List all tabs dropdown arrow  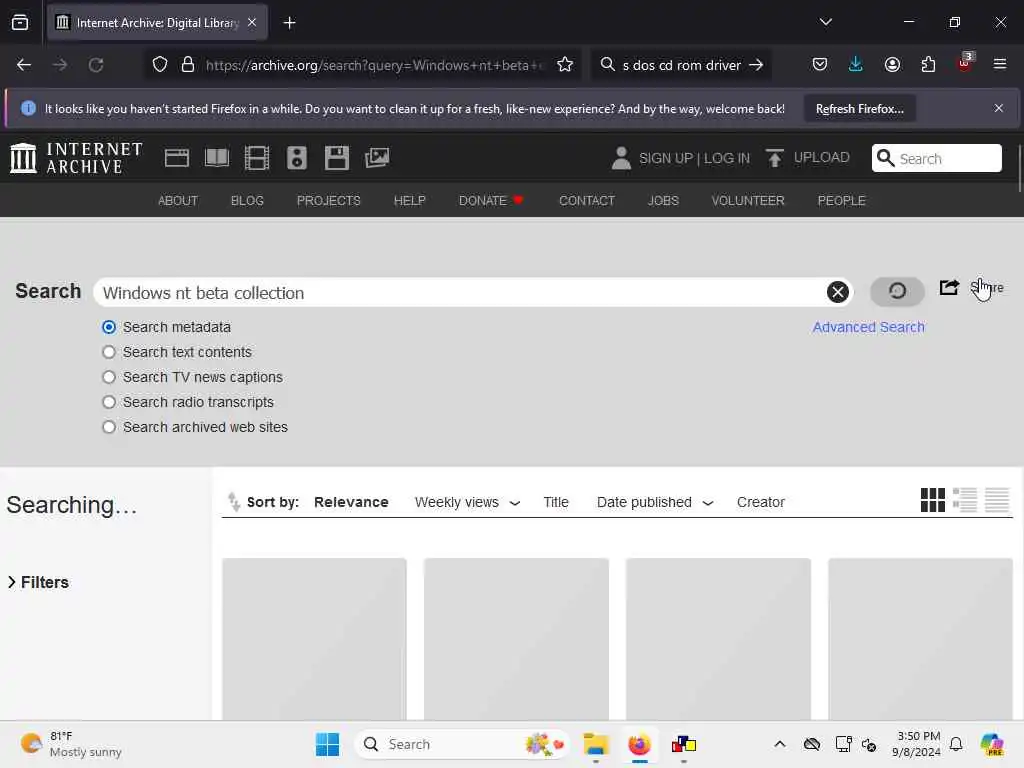[825, 22]
